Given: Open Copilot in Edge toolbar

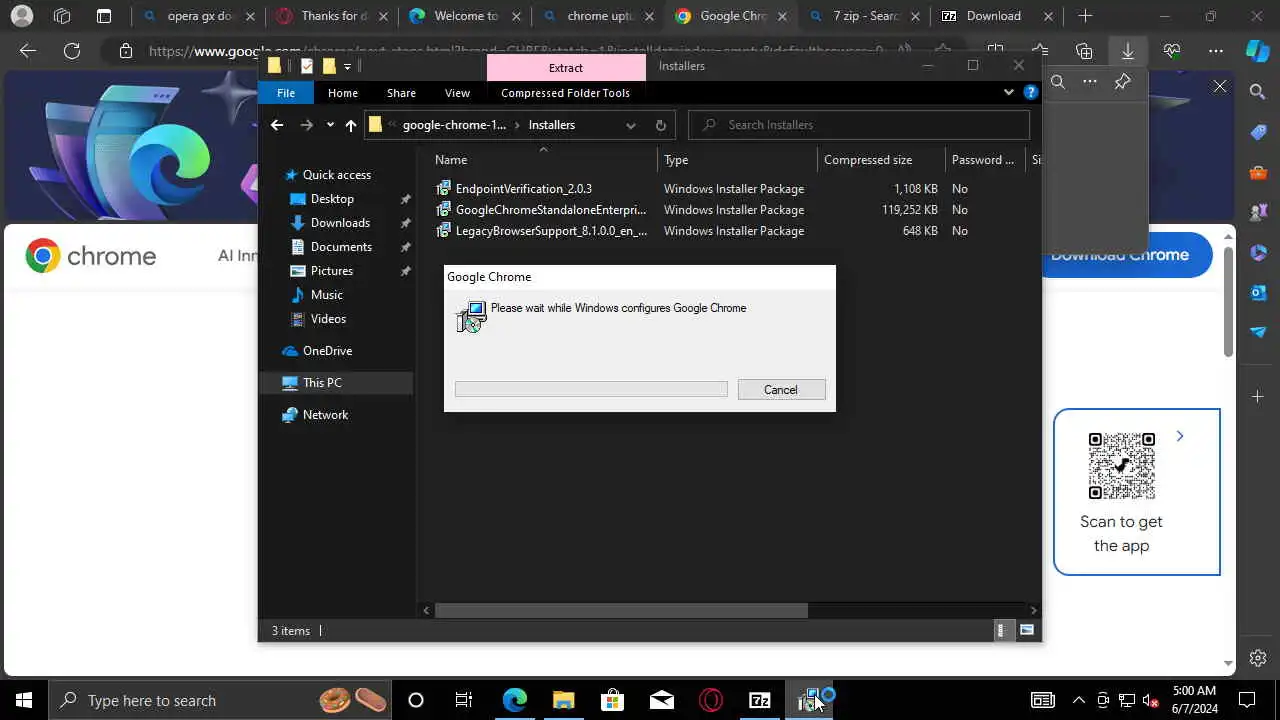Looking at the screenshot, I should [1257, 51].
